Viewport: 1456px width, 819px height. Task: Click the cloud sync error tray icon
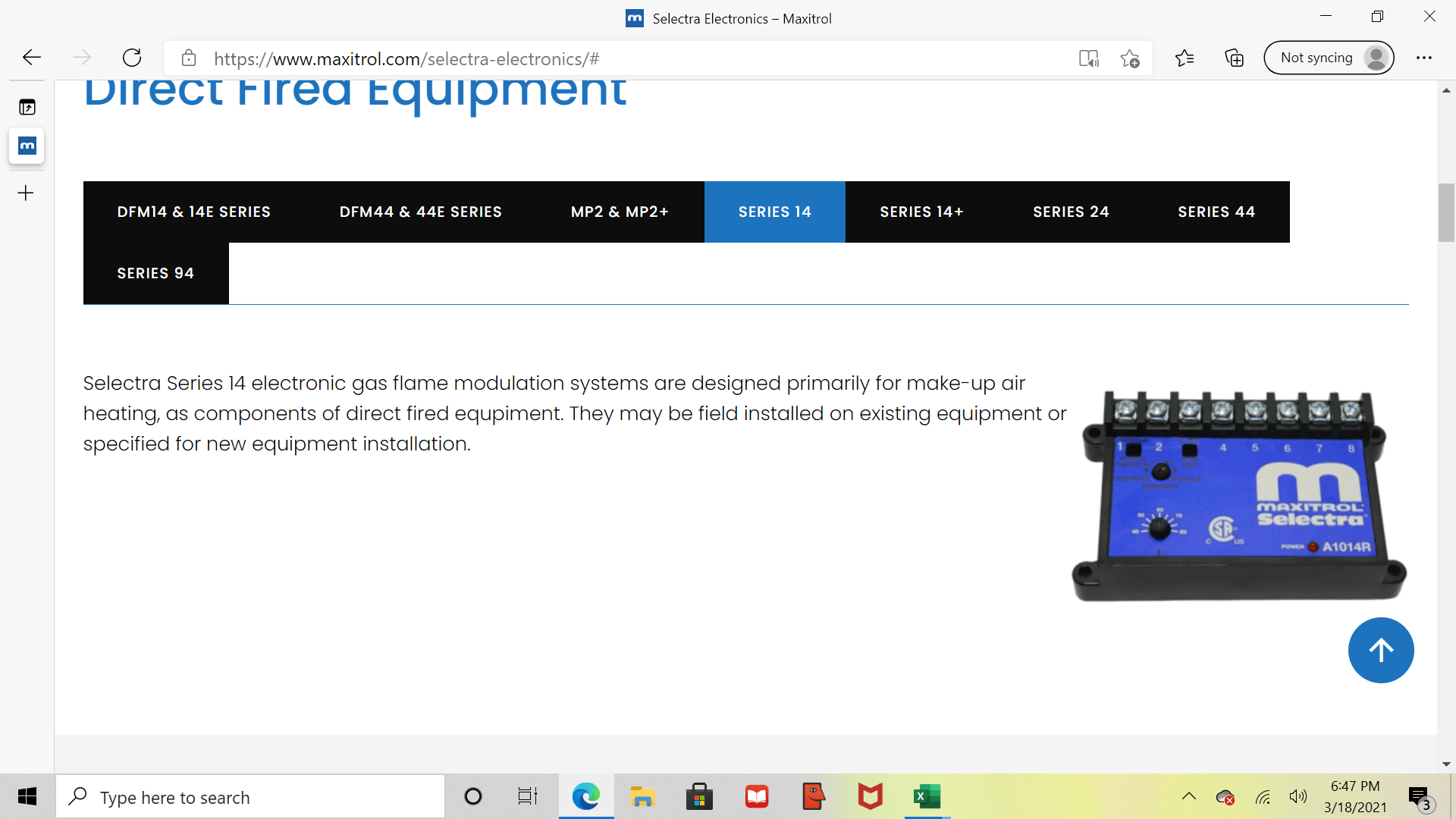click(1225, 797)
